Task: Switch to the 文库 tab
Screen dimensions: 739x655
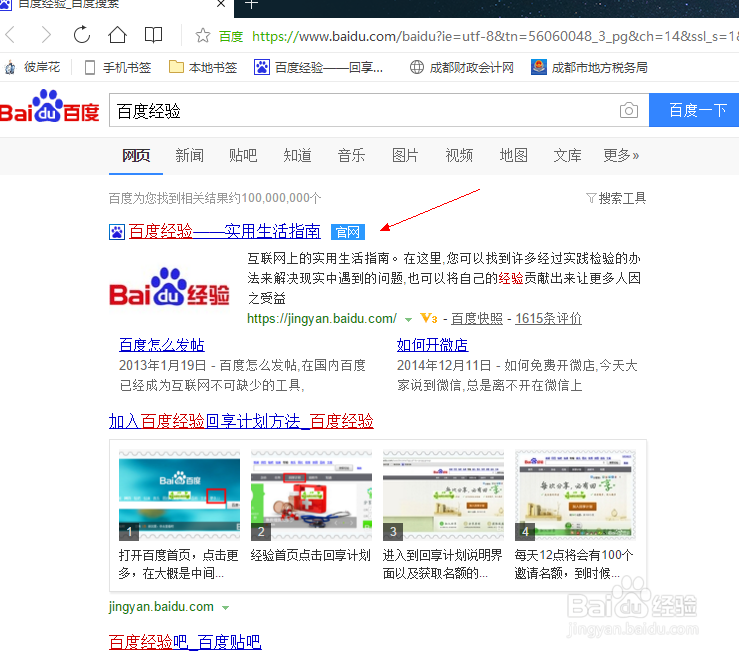Action: point(567,155)
